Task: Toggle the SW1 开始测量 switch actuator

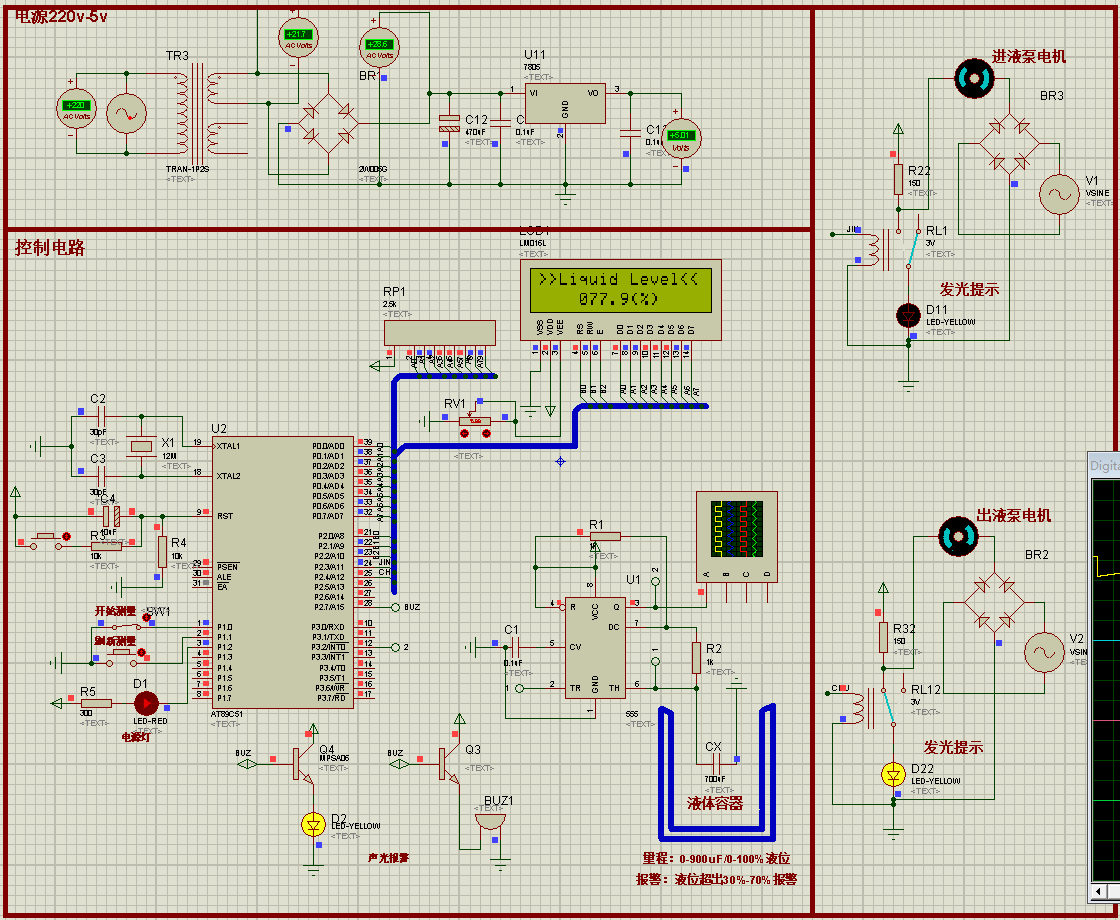Action: pyautogui.click(x=148, y=618)
